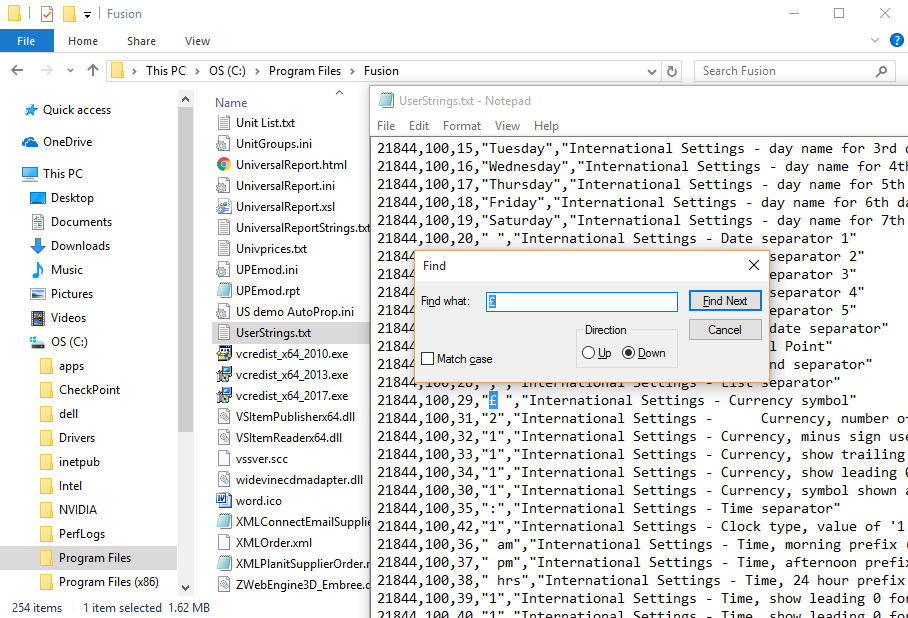This screenshot has height=618, width=908.
Task: Select the CheckPoint folder in tree
Action: coord(89,390)
